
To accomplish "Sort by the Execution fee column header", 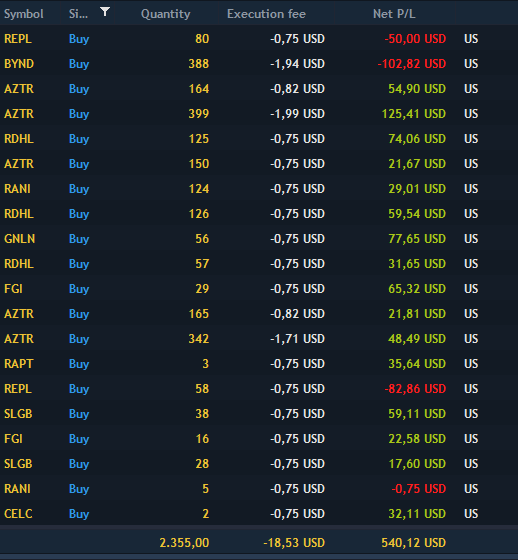I will [x=266, y=14].
